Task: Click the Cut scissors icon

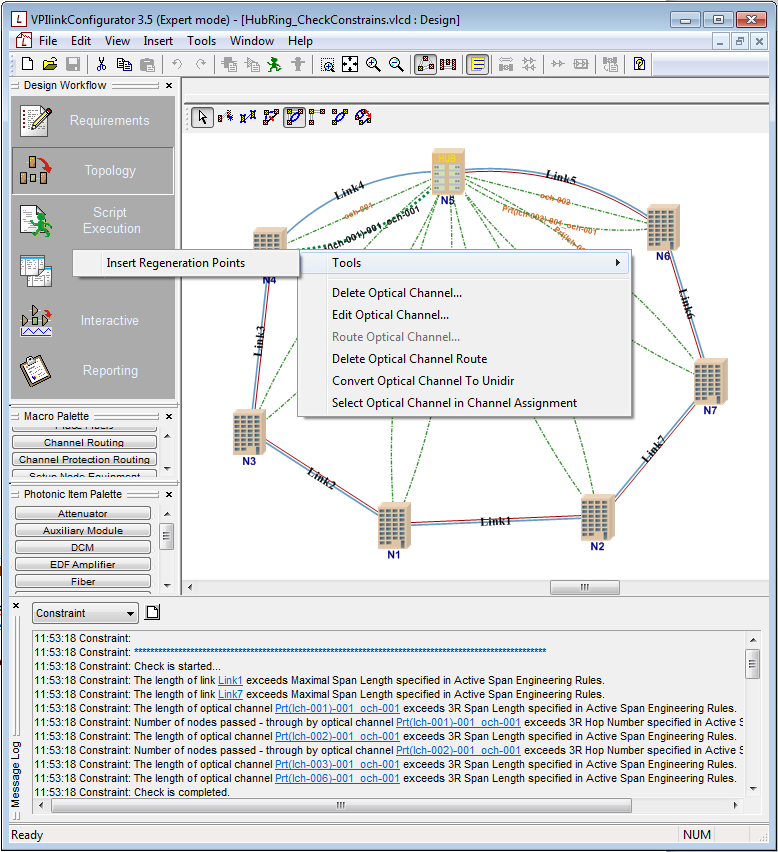Action: coord(101,64)
